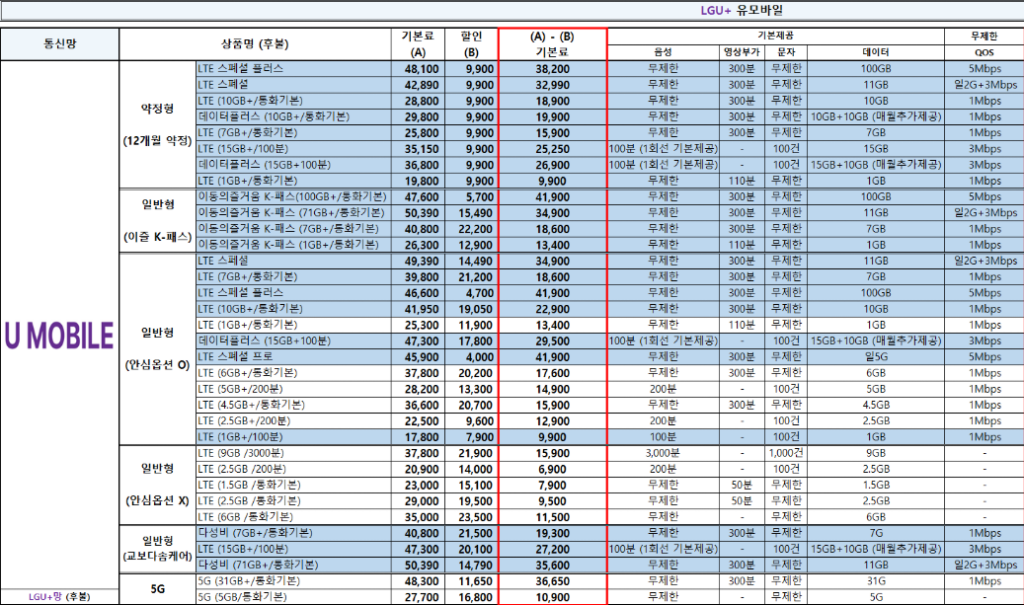Click the (A) - (B) 기본료 header

pyautogui.click(x=553, y=44)
